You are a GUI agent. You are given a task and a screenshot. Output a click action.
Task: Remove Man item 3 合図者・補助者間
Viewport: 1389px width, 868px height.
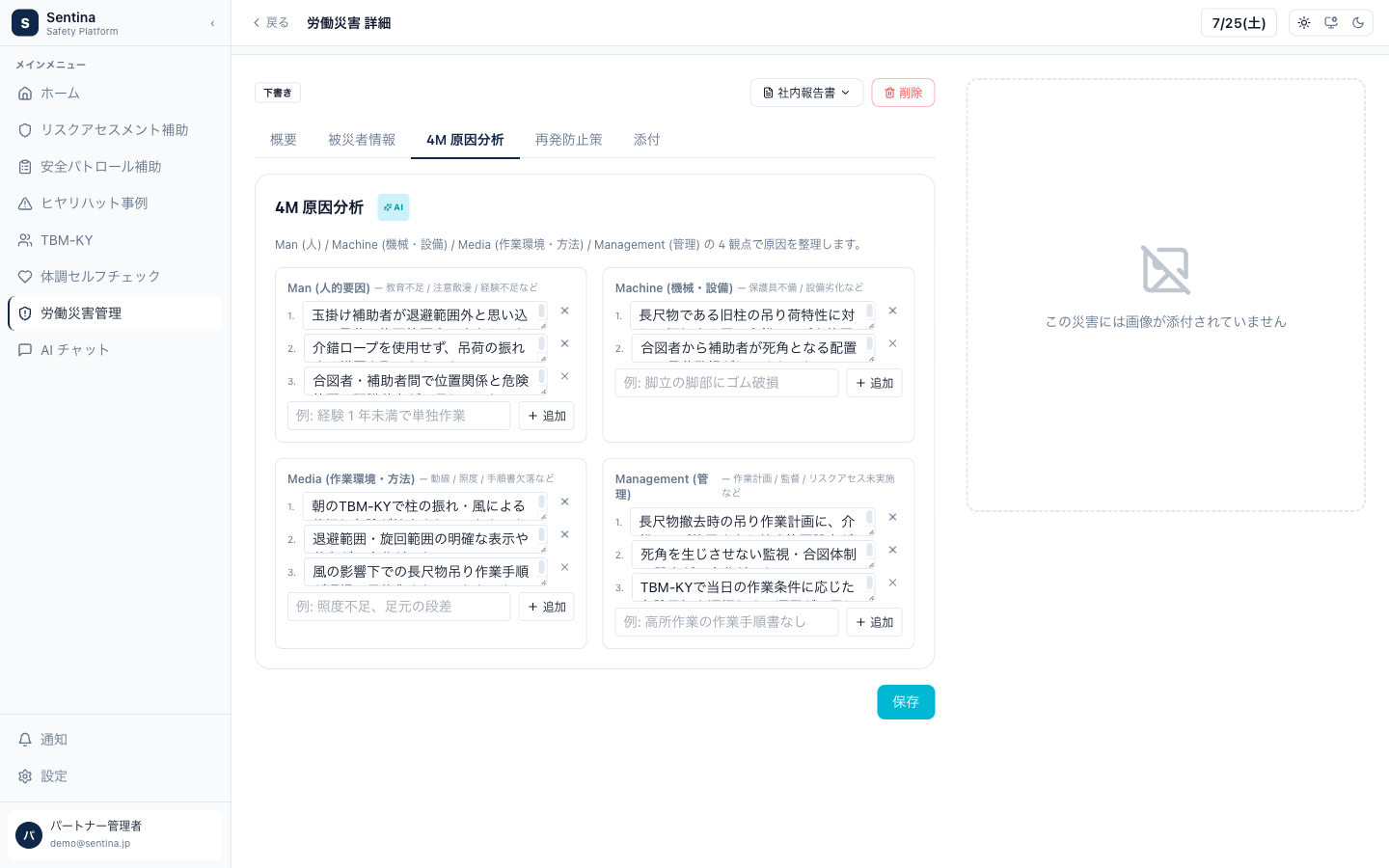(x=565, y=376)
